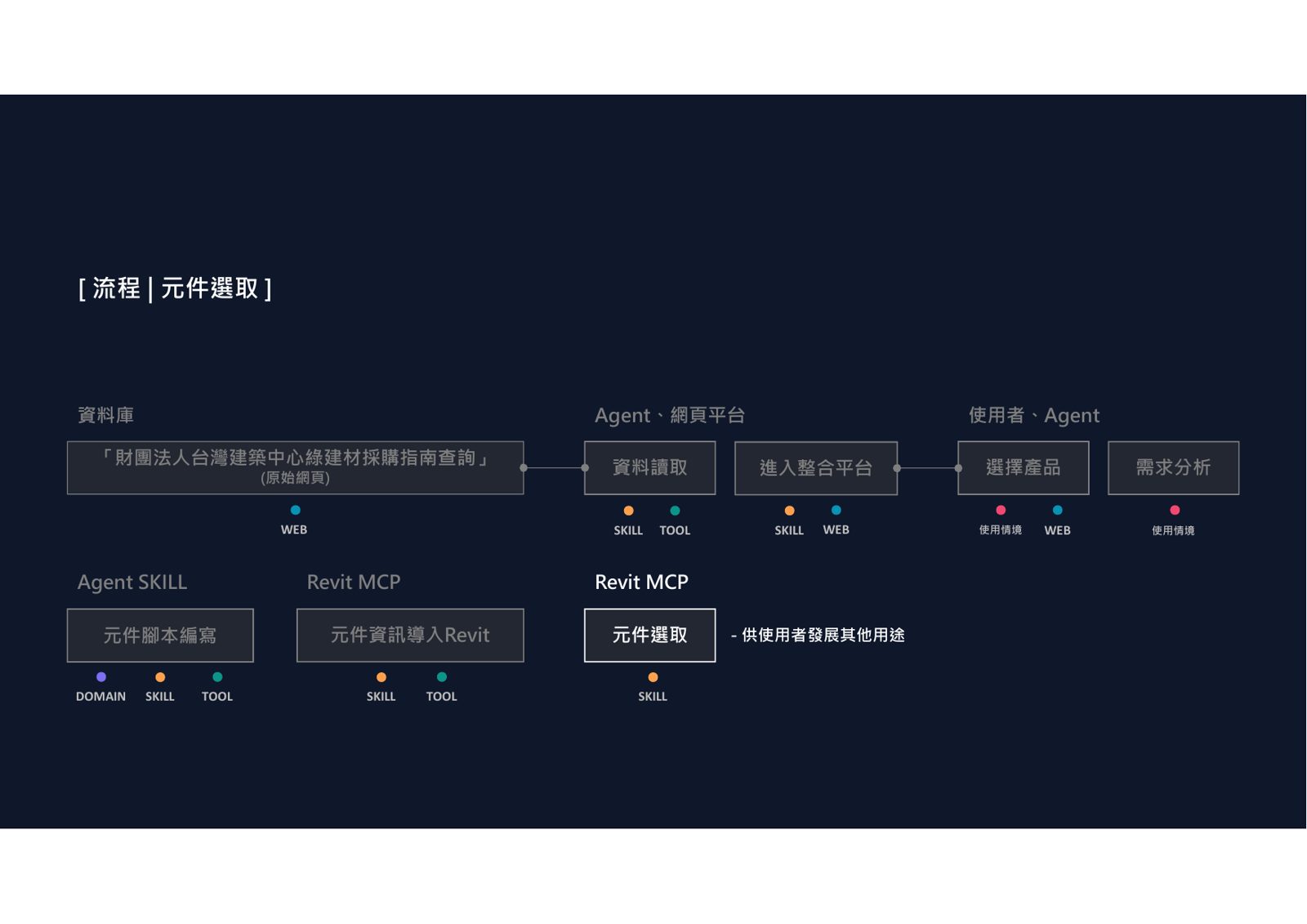Viewport: 1307px width, 924px height.
Task: Click the gray Revit MCP heading
Action: click(354, 582)
